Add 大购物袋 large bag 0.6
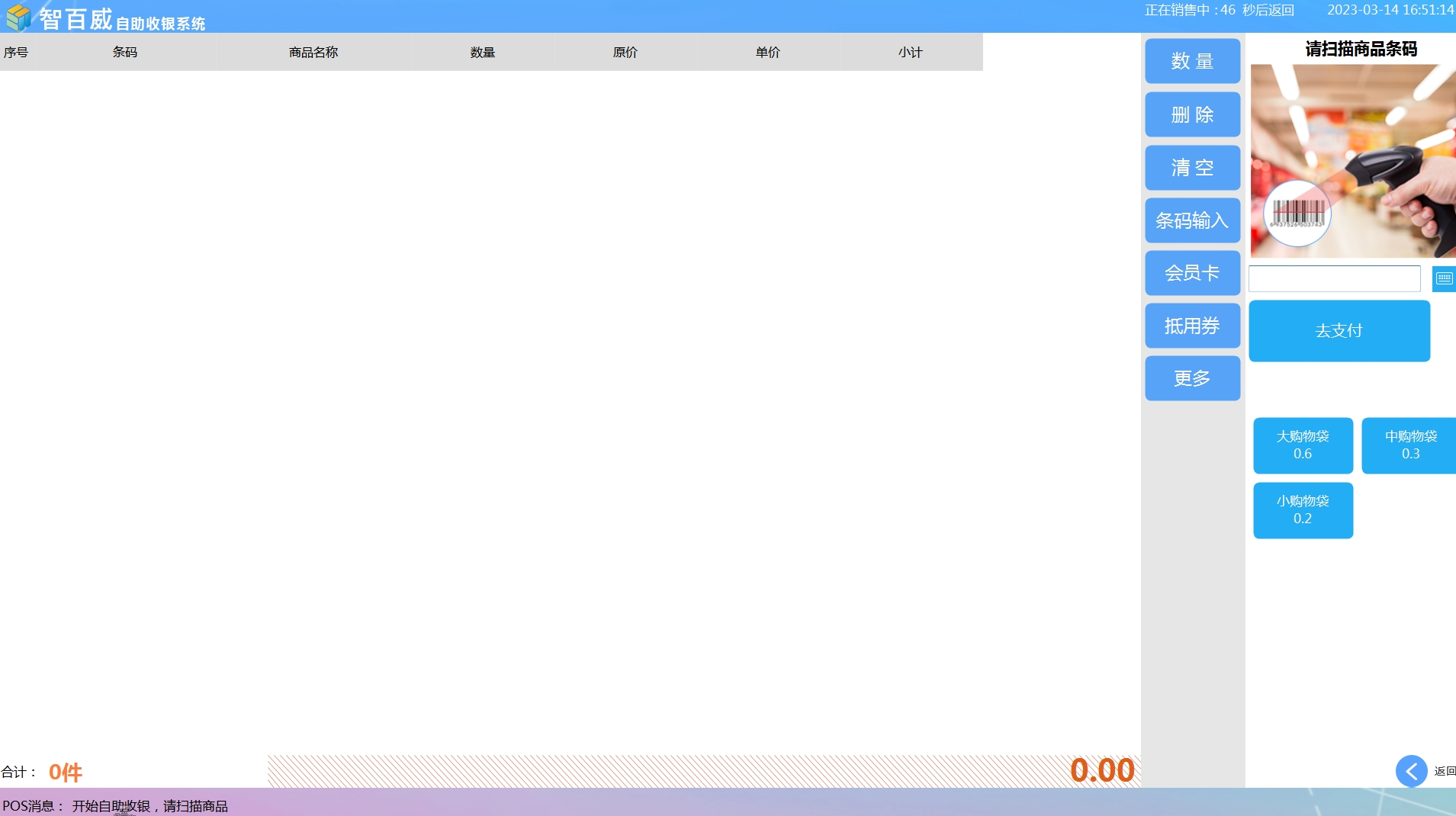1456x816 pixels. pyautogui.click(x=1303, y=445)
